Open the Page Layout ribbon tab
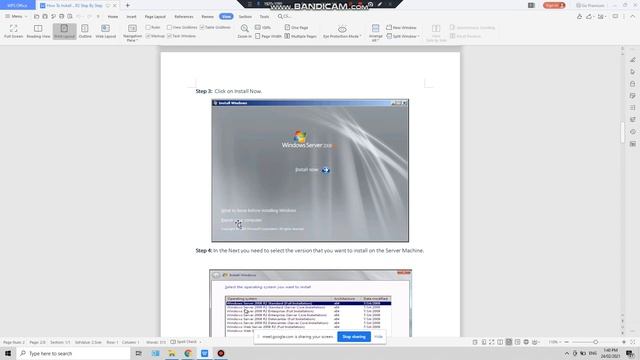Viewport: 640px width, 360px height. tap(155, 17)
